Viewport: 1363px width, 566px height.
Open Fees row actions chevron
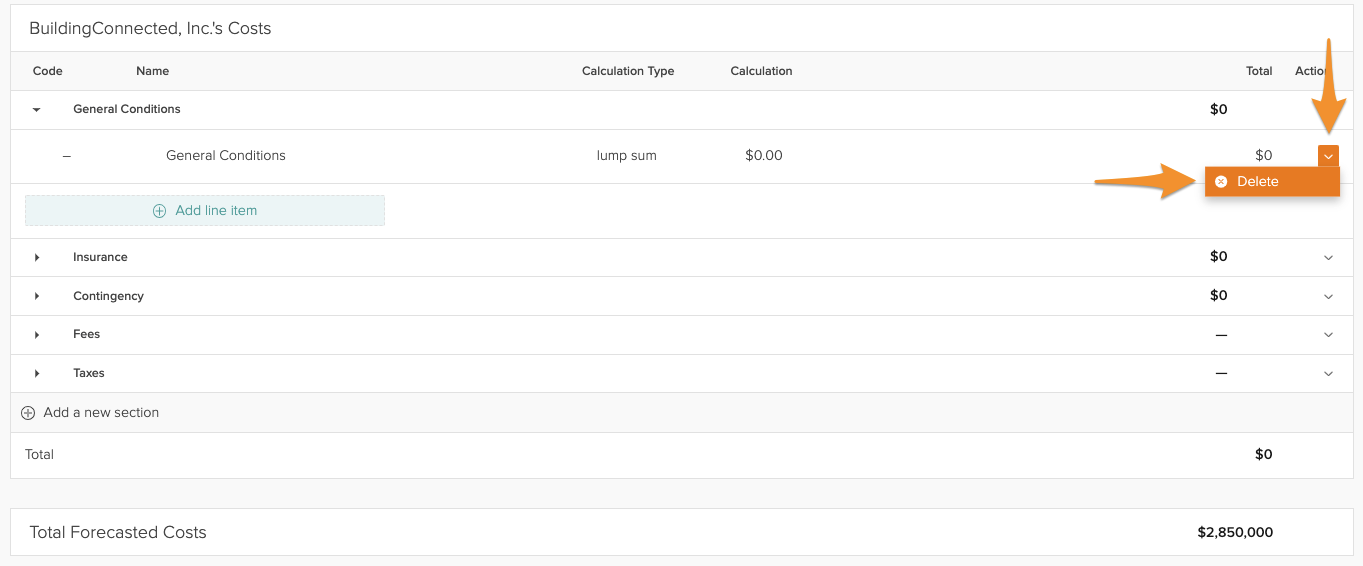pyautogui.click(x=1328, y=335)
